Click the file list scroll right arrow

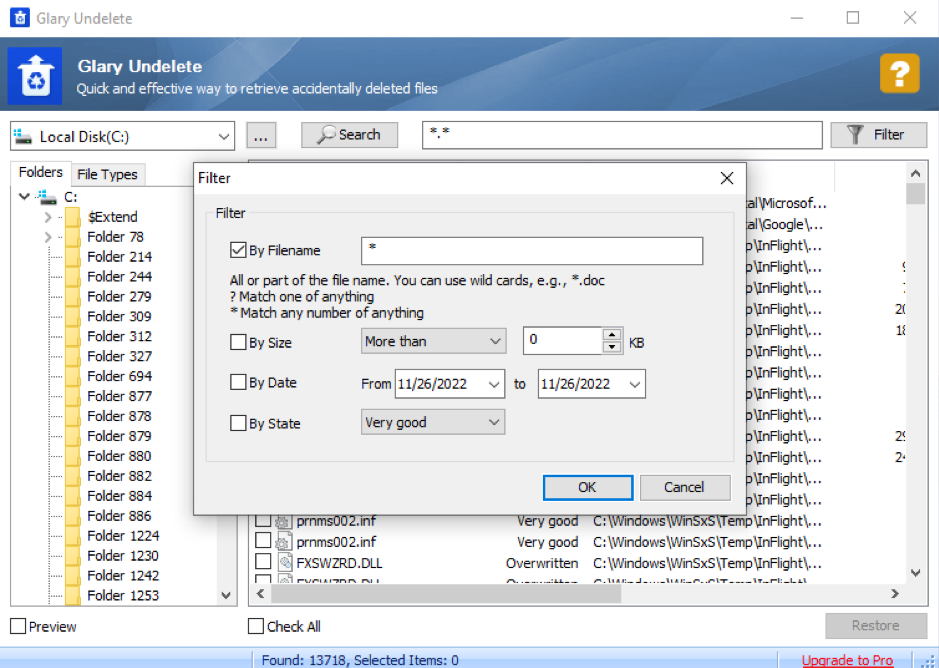click(895, 594)
